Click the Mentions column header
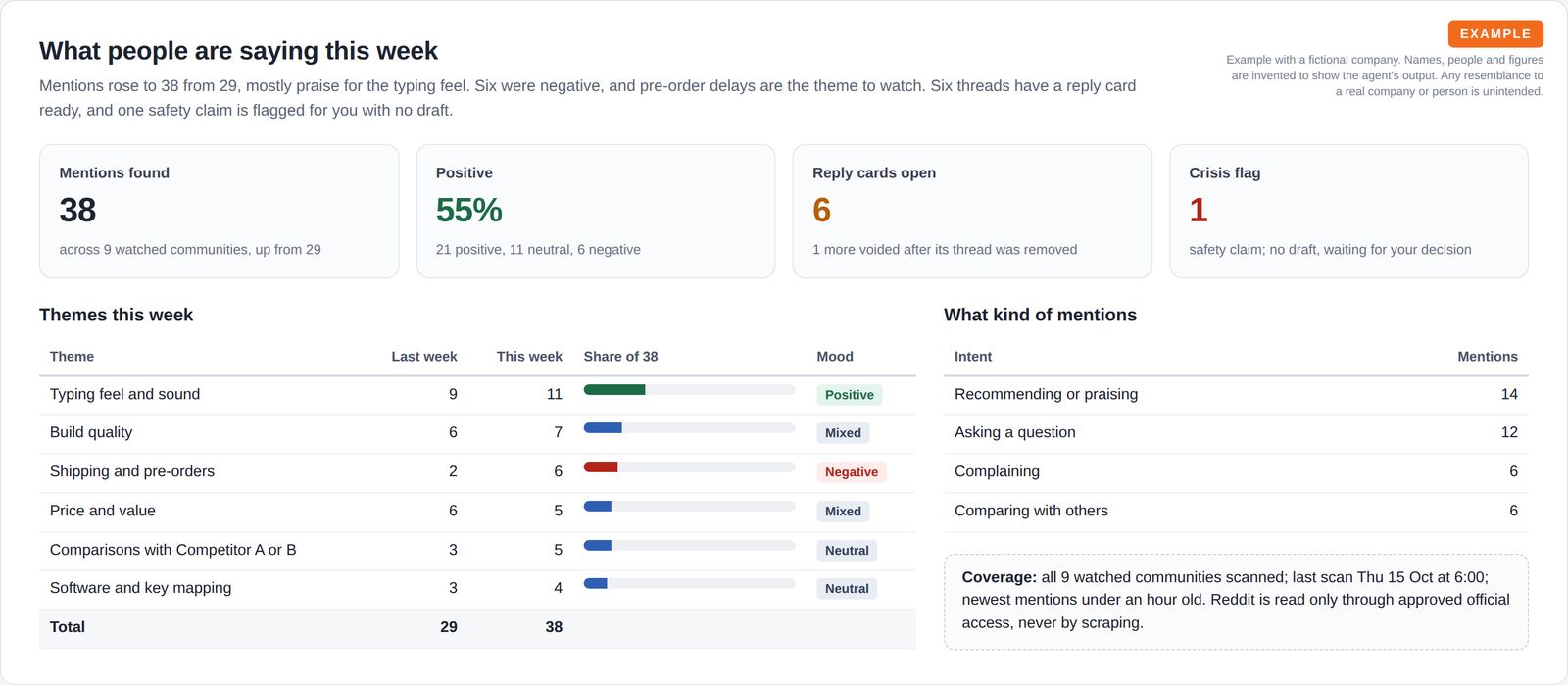 point(1488,357)
